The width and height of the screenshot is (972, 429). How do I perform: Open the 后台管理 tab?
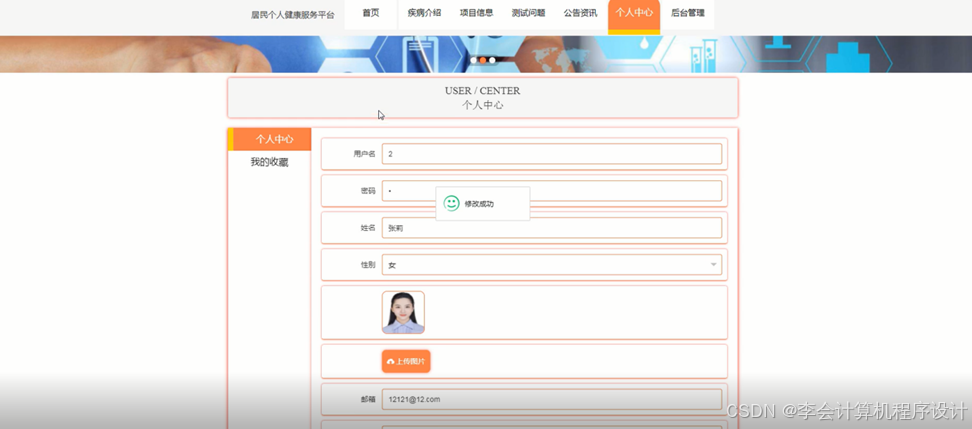tap(687, 14)
